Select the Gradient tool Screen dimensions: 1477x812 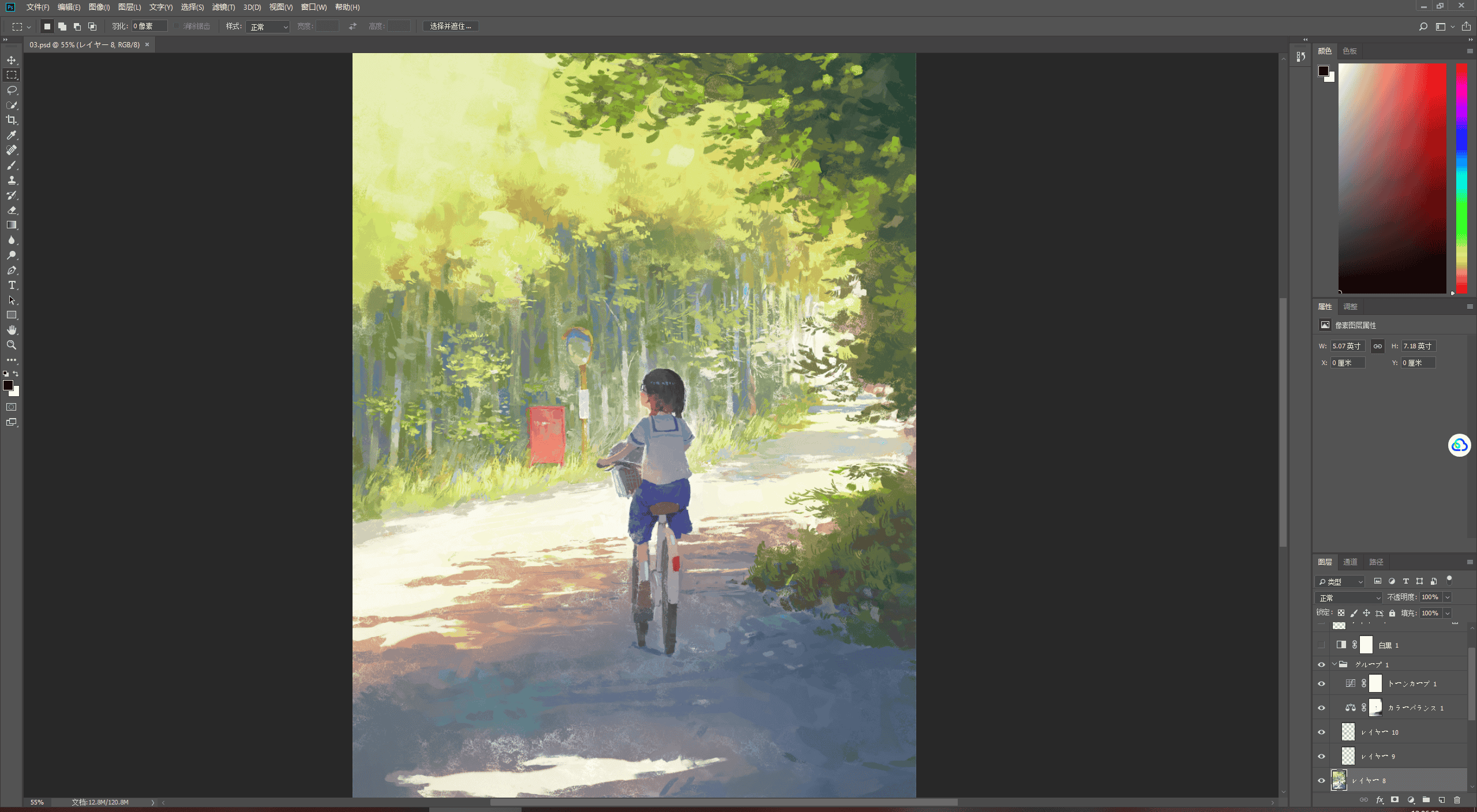pos(12,225)
